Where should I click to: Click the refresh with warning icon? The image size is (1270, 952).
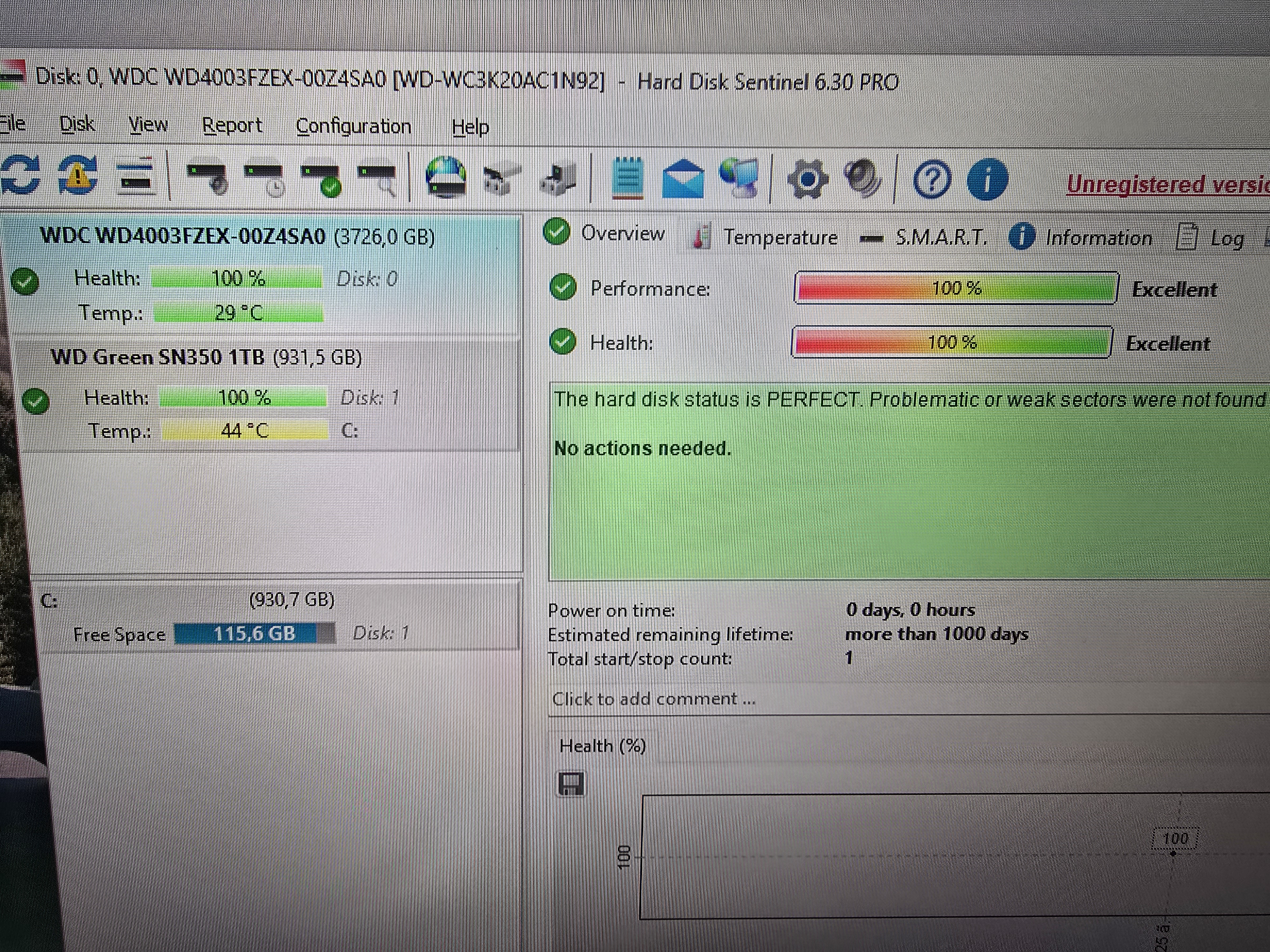point(77,175)
